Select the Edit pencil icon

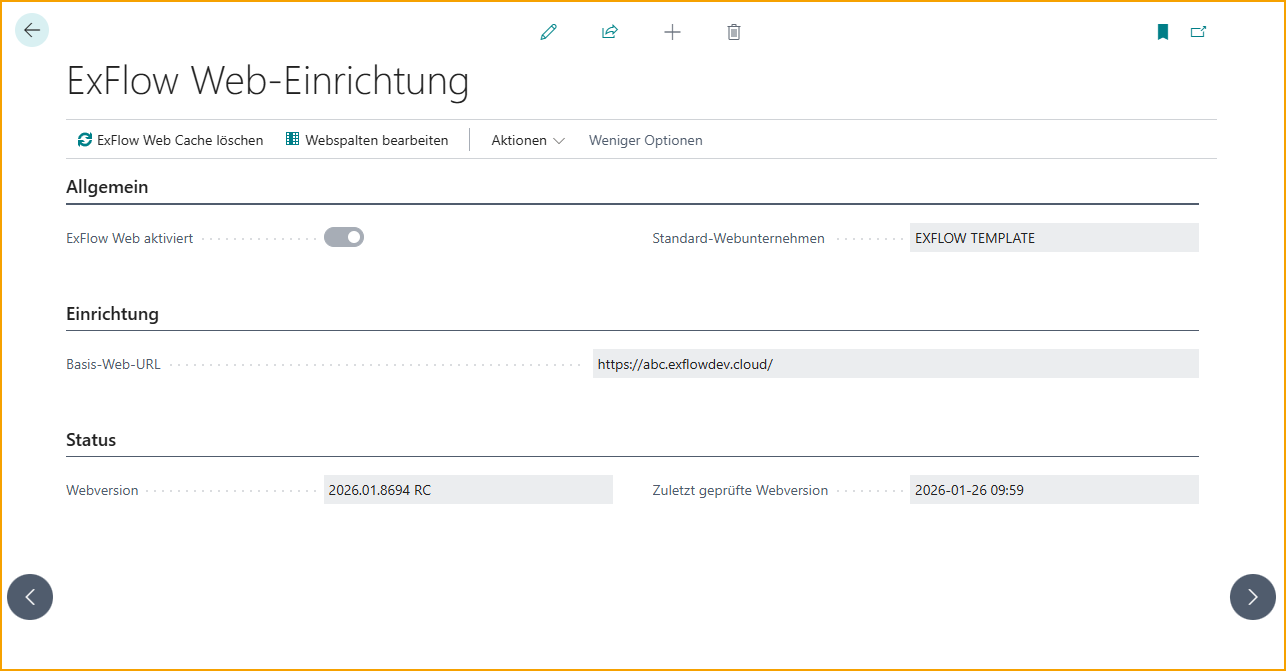tap(548, 31)
